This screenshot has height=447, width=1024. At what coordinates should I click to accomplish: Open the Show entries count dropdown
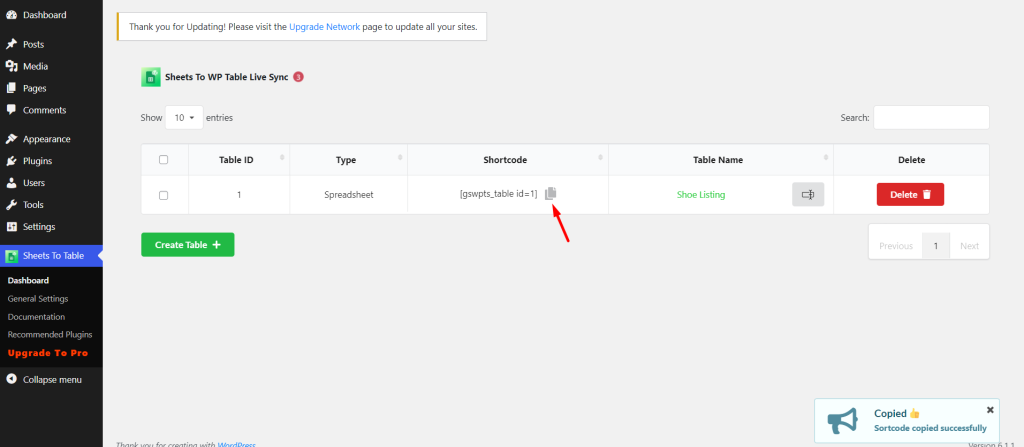[x=184, y=118]
